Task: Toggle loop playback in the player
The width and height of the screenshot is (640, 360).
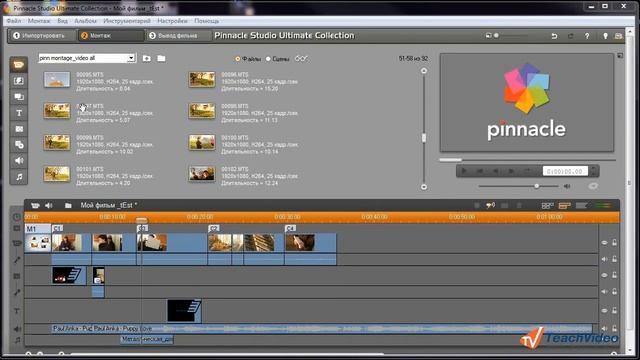Action: pyautogui.click(x=527, y=171)
